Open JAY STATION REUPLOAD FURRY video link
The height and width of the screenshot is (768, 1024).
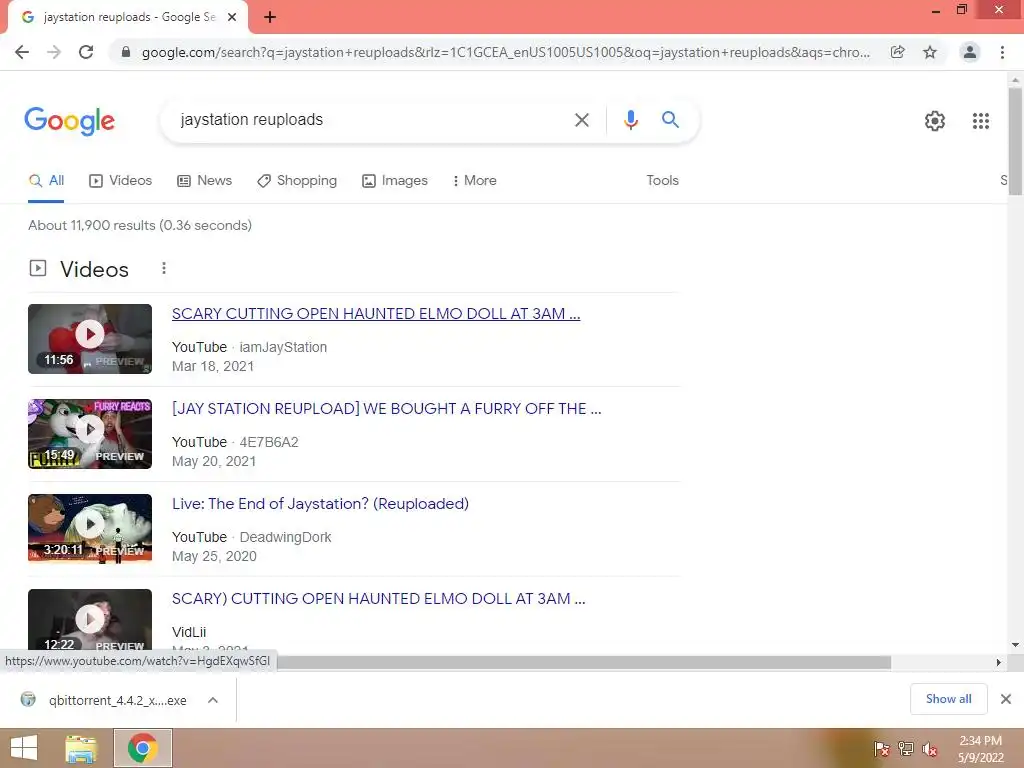(387, 409)
